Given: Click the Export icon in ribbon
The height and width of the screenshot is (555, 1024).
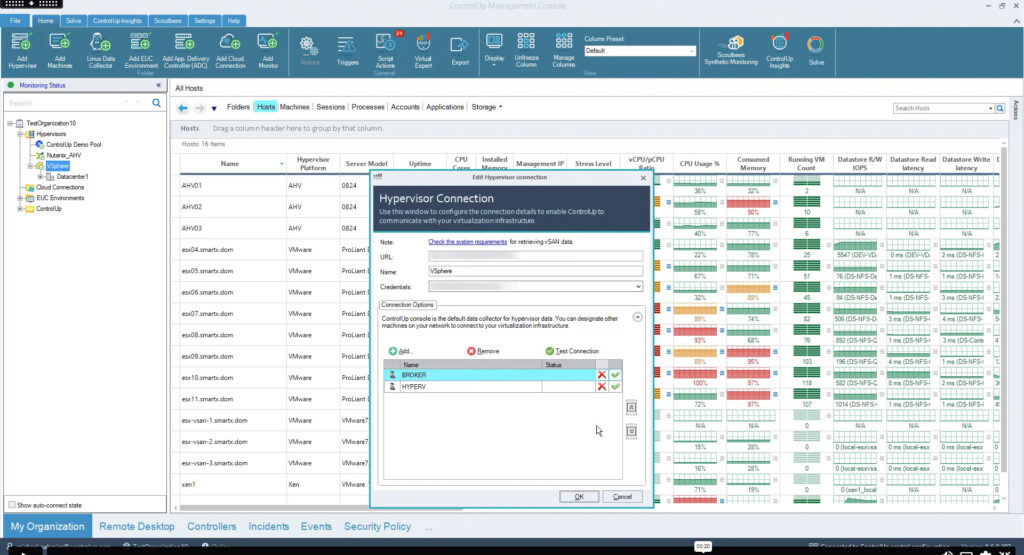Looking at the screenshot, I should pyautogui.click(x=460, y=48).
